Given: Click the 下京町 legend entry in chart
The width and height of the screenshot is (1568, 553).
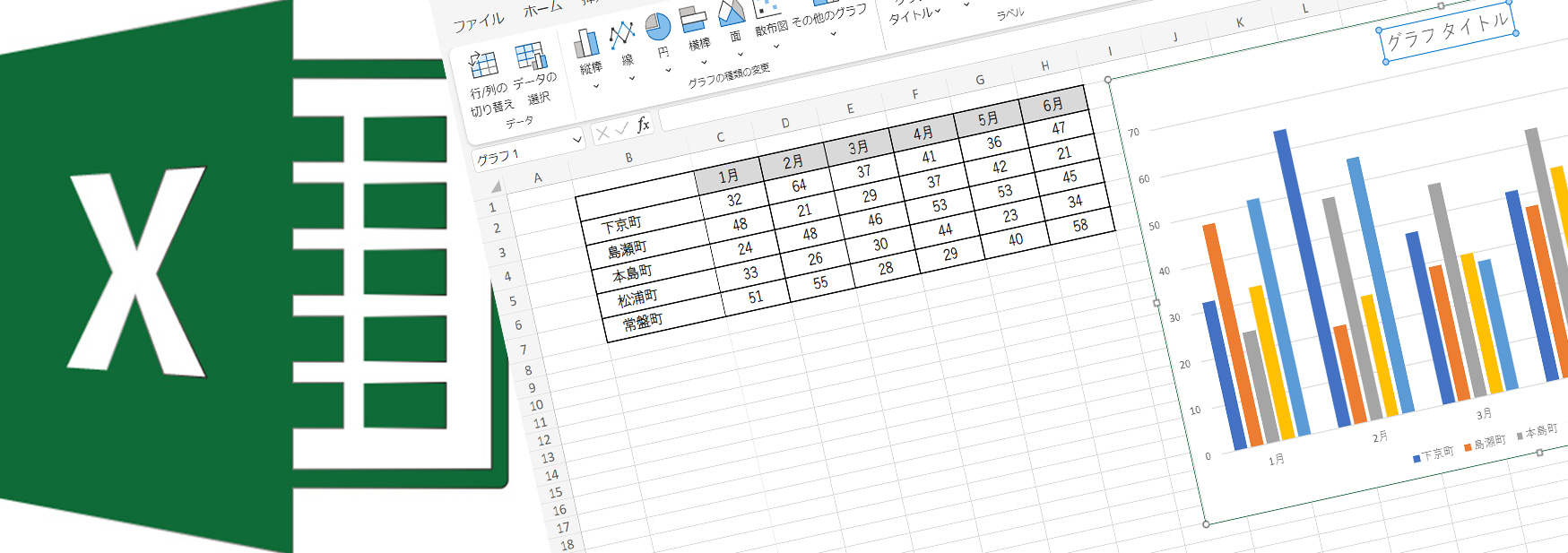Looking at the screenshot, I should [x=1434, y=454].
